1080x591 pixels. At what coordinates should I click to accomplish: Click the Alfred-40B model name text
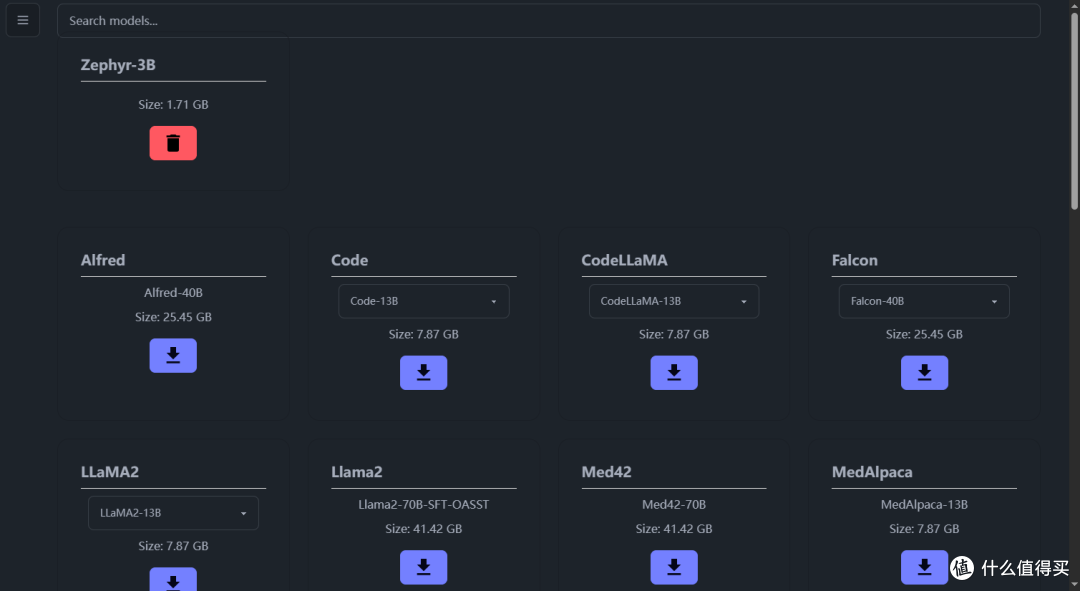pos(173,293)
